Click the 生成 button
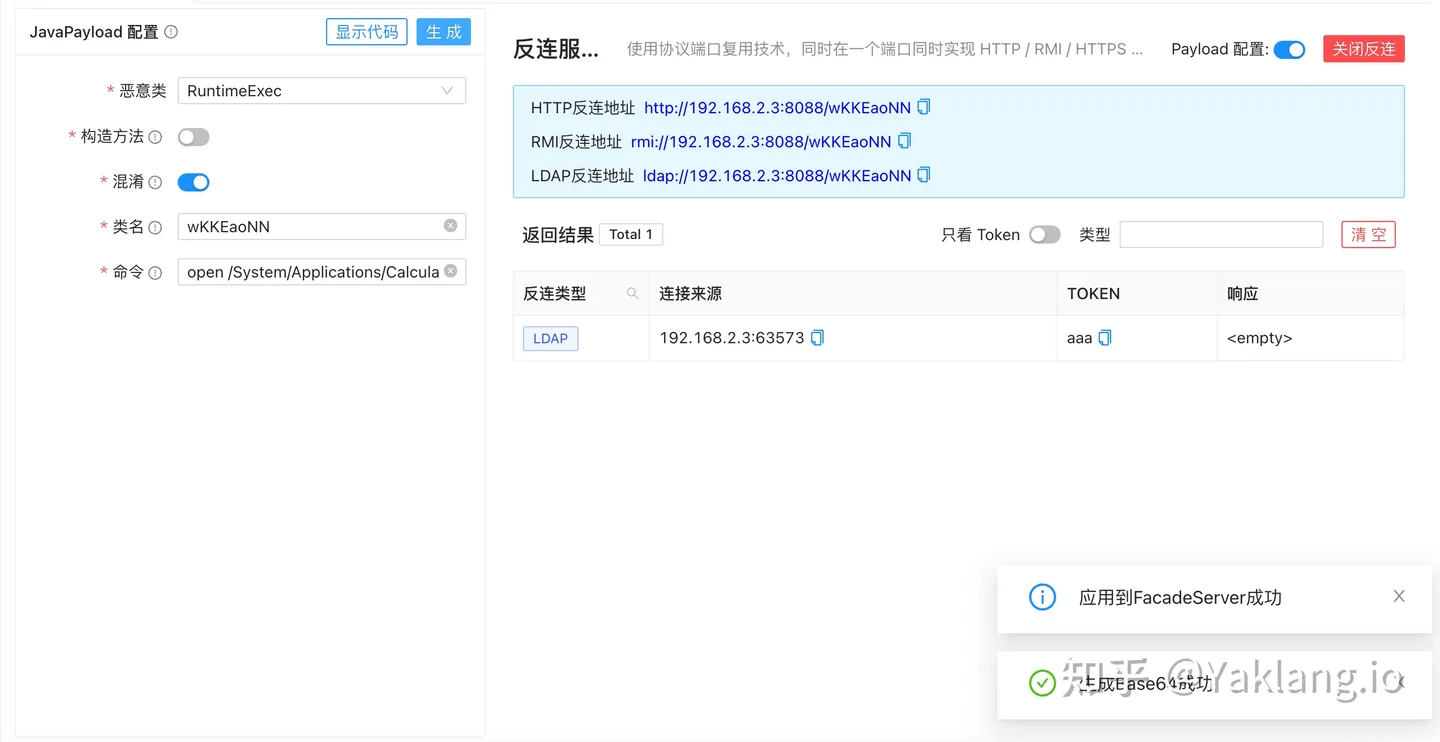The width and height of the screenshot is (1440, 742). (x=444, y=32)
